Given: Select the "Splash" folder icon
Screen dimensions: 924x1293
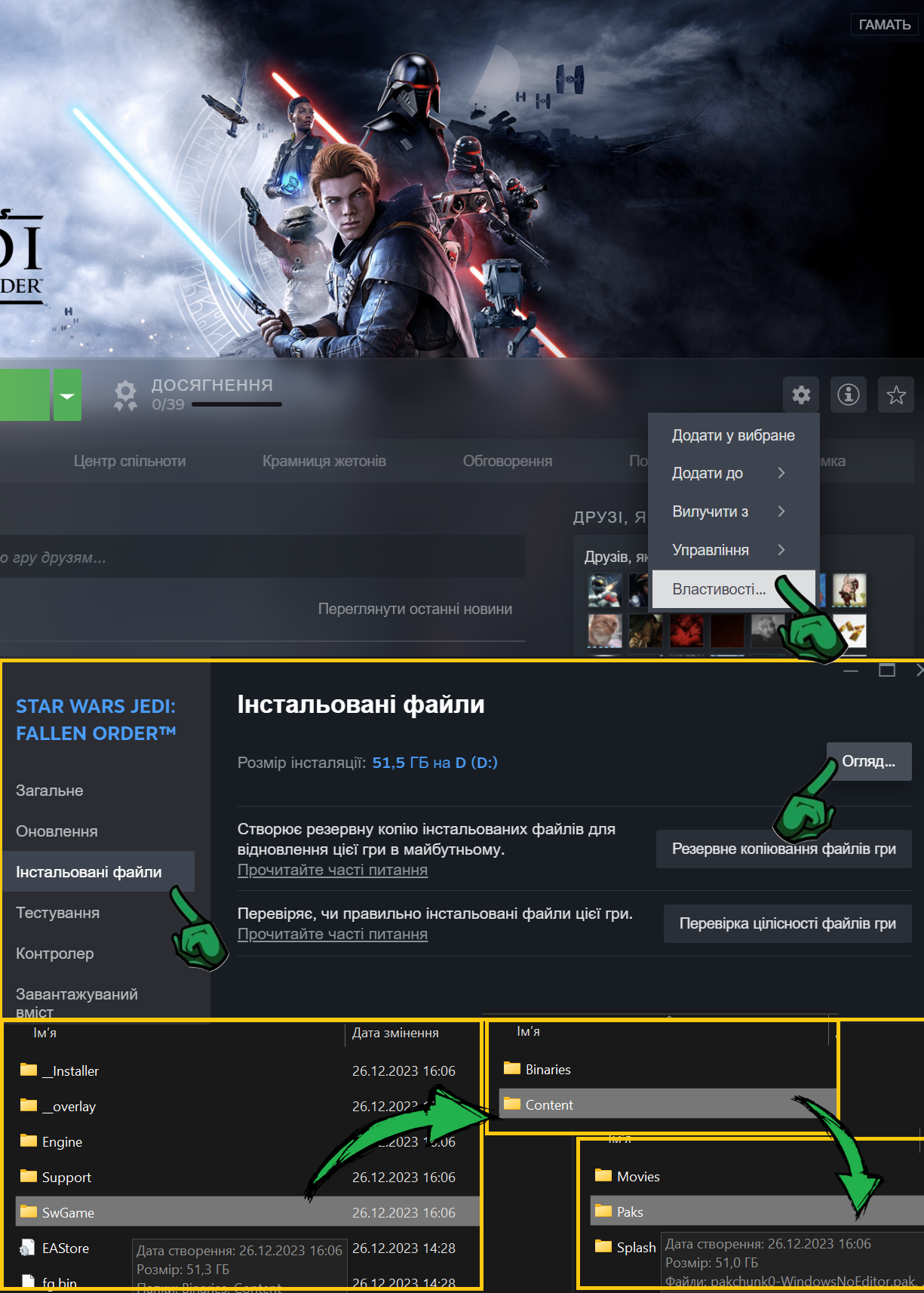Looking at the screenshot, I should [x=603, y=1246].
